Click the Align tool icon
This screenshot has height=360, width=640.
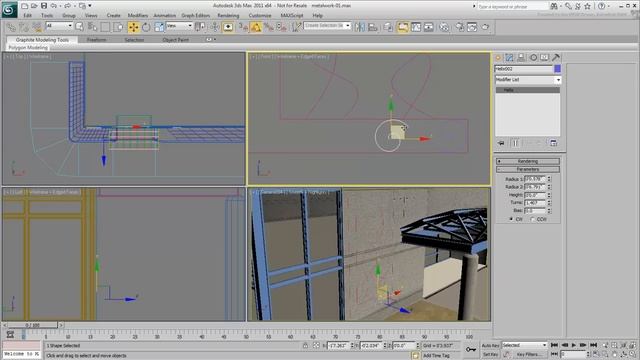tap(373, 27)
